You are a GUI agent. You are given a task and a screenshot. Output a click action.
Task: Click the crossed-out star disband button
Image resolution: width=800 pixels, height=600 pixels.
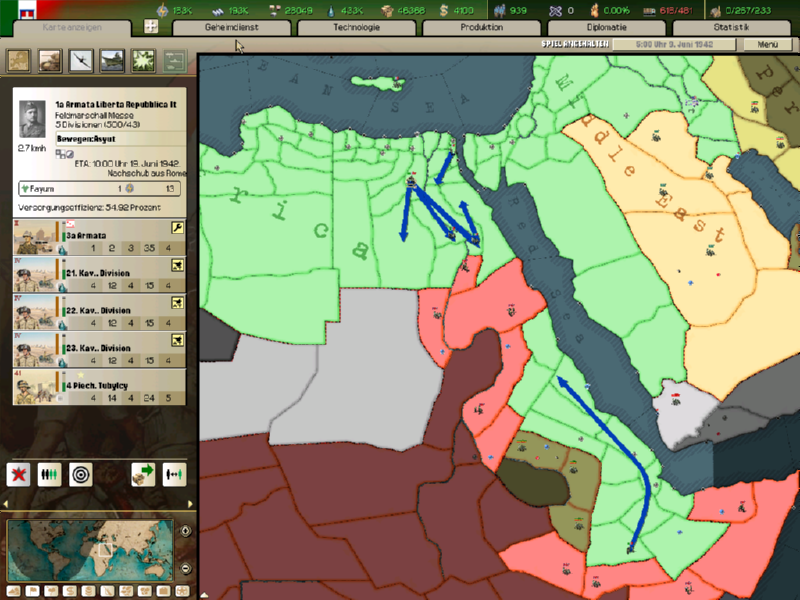pos(18,474)
